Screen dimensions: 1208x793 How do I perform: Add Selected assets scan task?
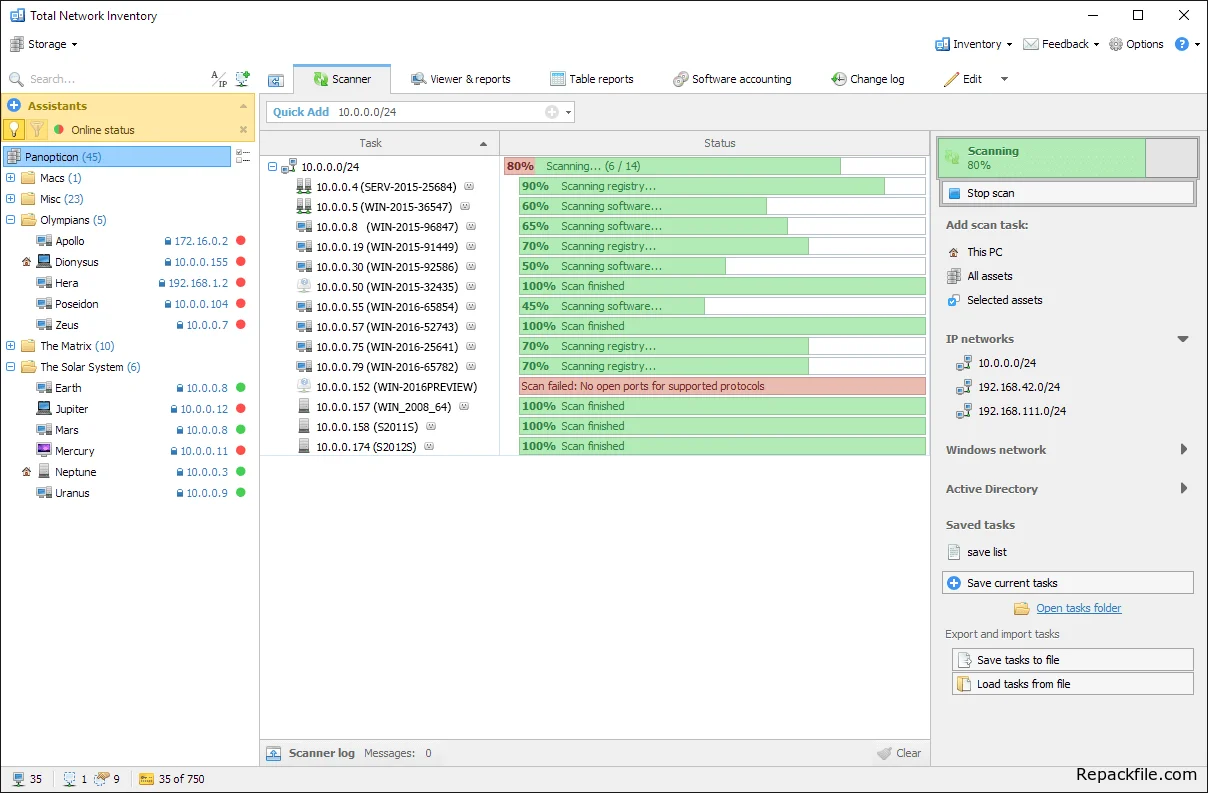click(x=995, y=300)
